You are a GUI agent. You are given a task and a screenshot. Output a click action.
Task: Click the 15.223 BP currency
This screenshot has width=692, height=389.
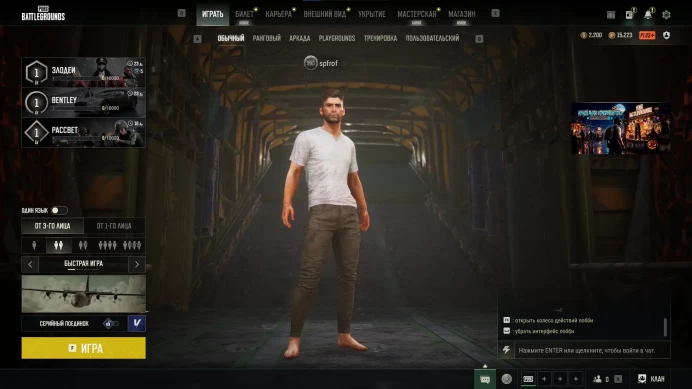(x=621, y=35)
